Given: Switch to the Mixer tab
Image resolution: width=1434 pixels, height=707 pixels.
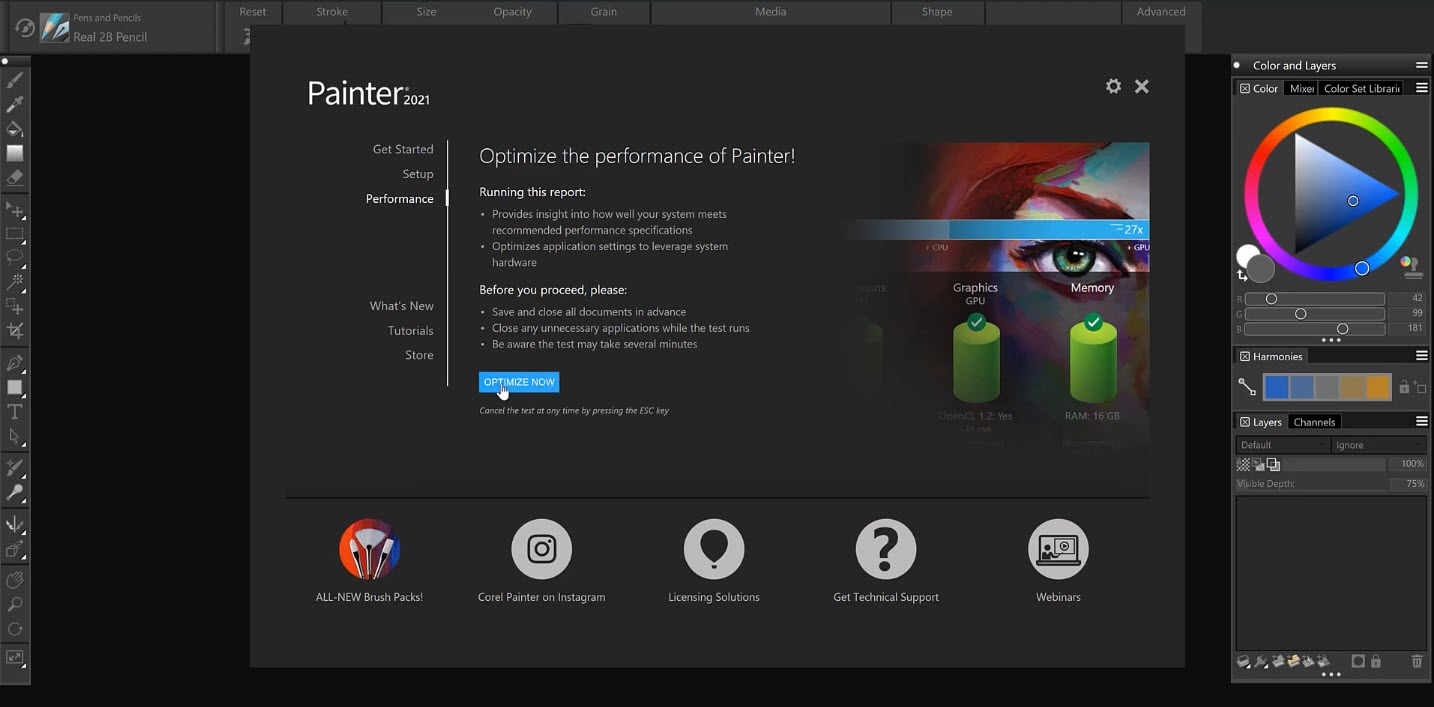Looking at the screenshot, I should point(1301,88).
